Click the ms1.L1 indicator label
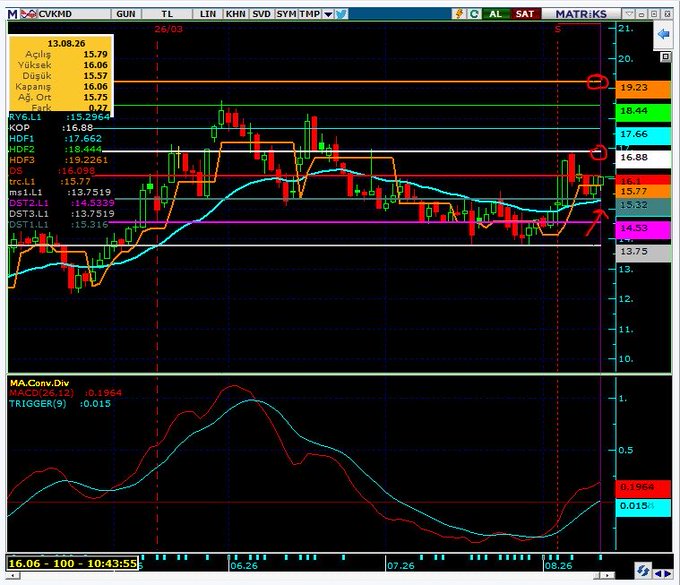Image resolution: width=680 pixels, height=585 pixels. [26, 192]
